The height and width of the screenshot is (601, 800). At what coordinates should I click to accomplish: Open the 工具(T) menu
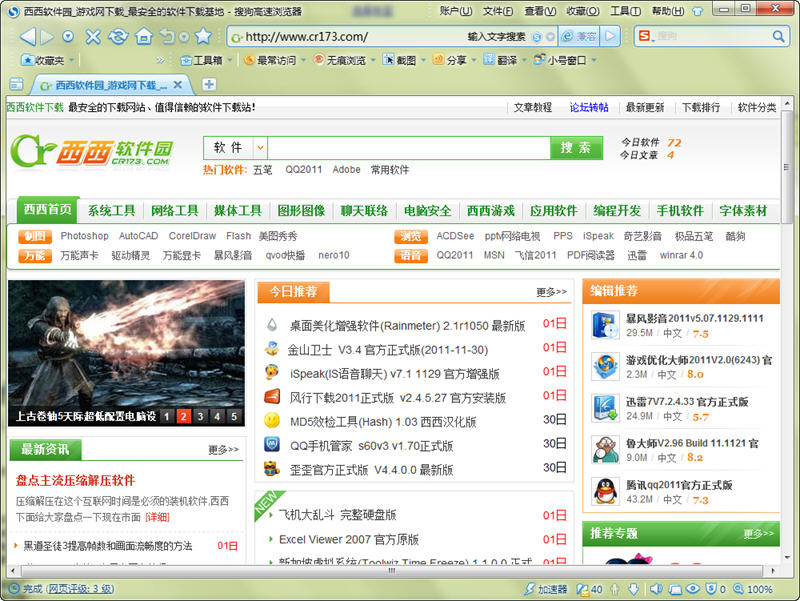[x=626, y=11]
